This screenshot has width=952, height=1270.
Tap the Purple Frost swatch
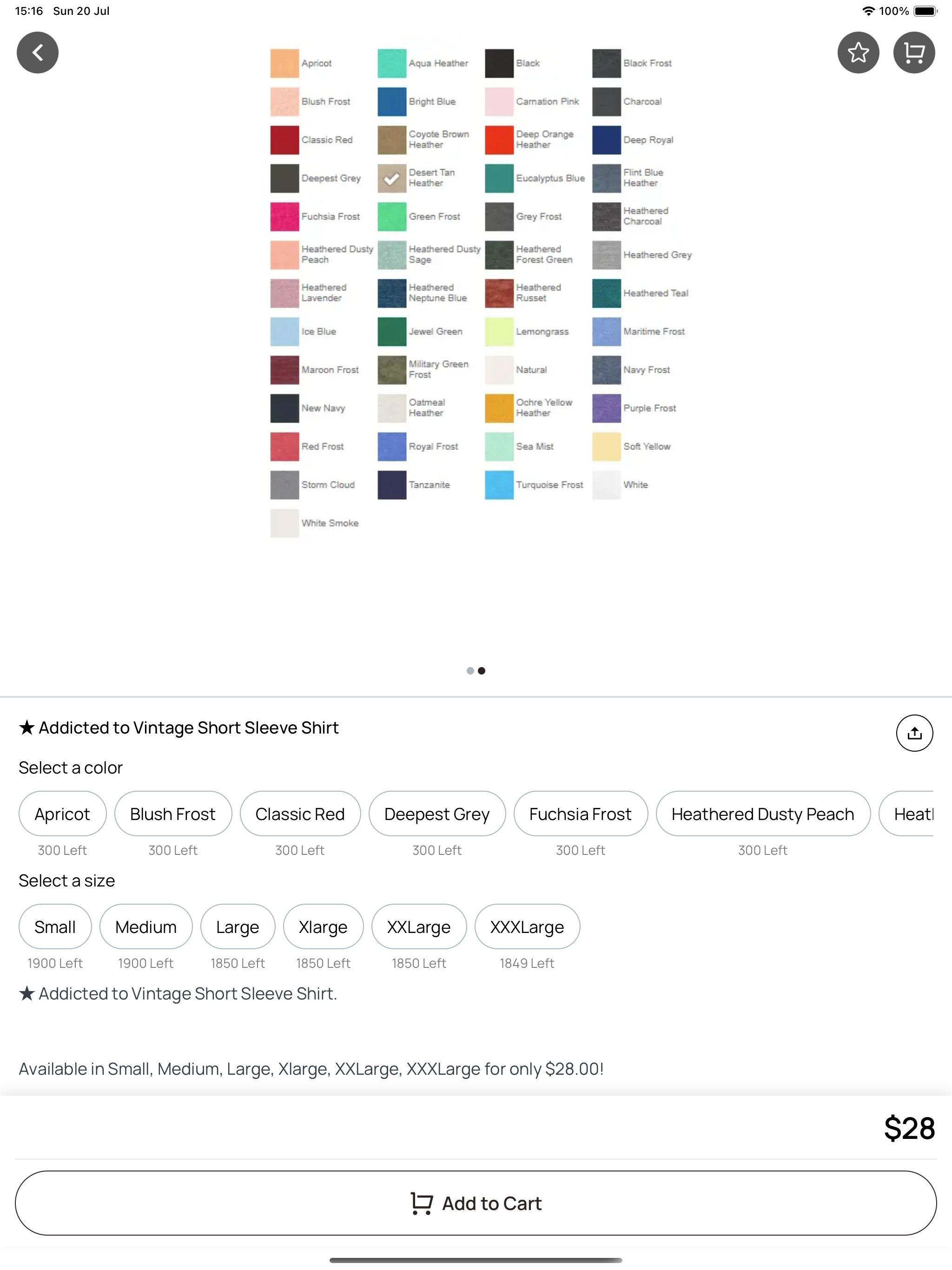click(607, 408)
